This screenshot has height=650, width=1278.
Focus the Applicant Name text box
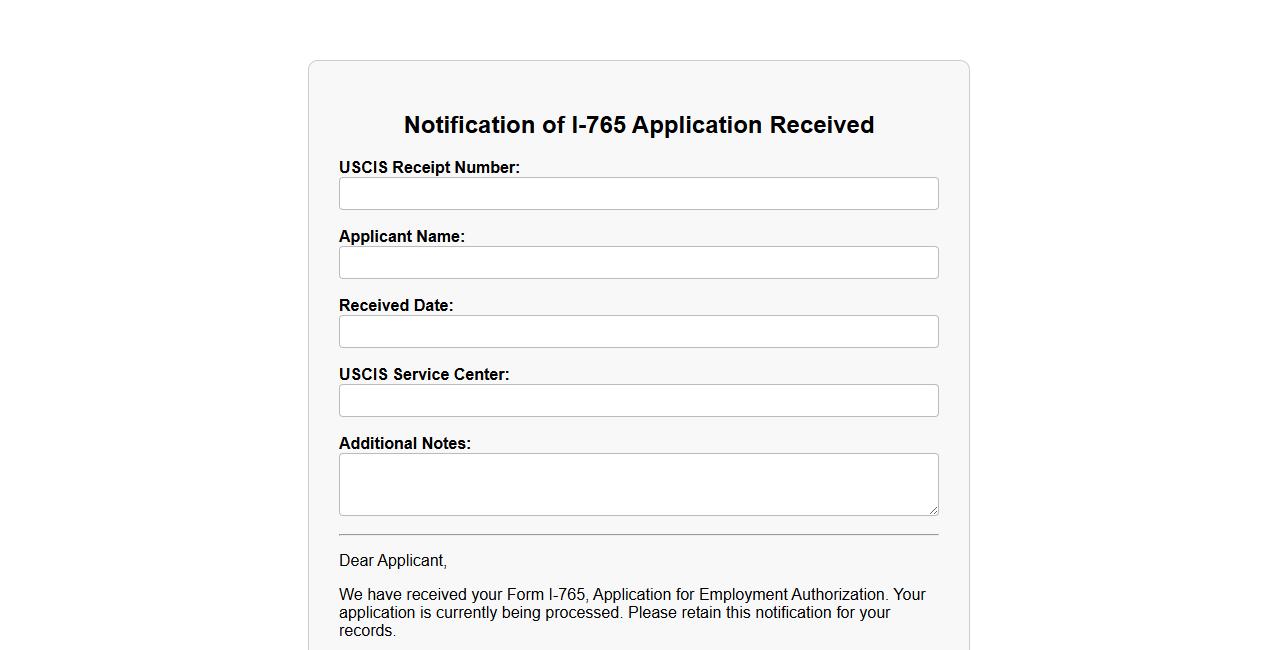[x=638, y=263]
